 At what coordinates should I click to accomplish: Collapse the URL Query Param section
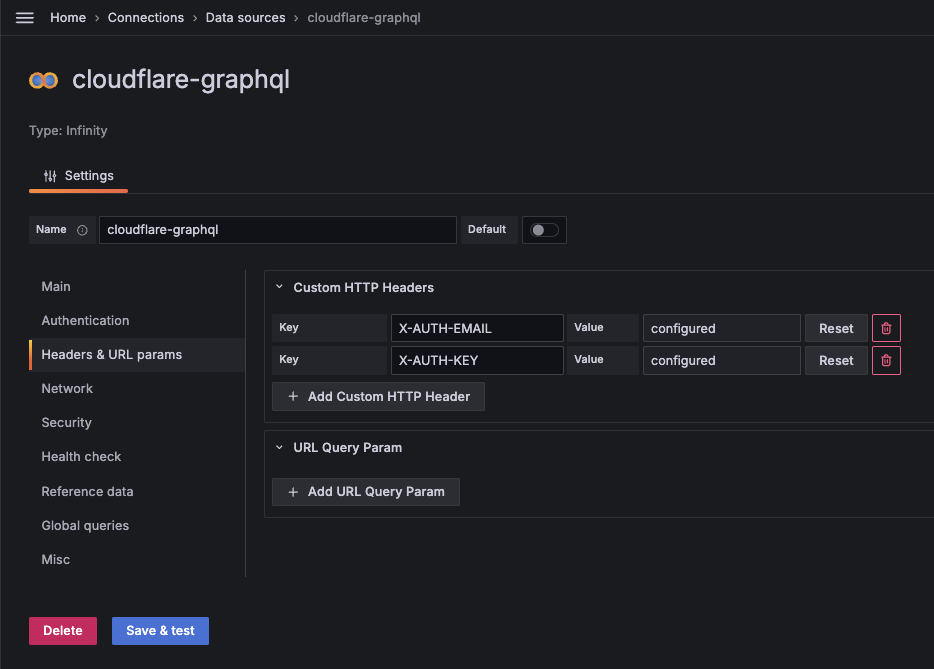point(280,447)
